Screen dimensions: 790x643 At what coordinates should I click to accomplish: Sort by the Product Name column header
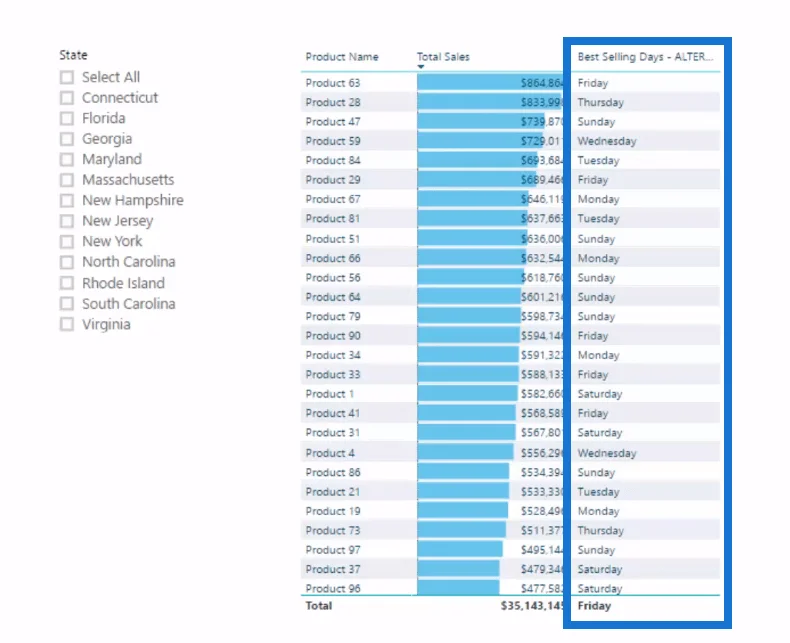[342, 57]
